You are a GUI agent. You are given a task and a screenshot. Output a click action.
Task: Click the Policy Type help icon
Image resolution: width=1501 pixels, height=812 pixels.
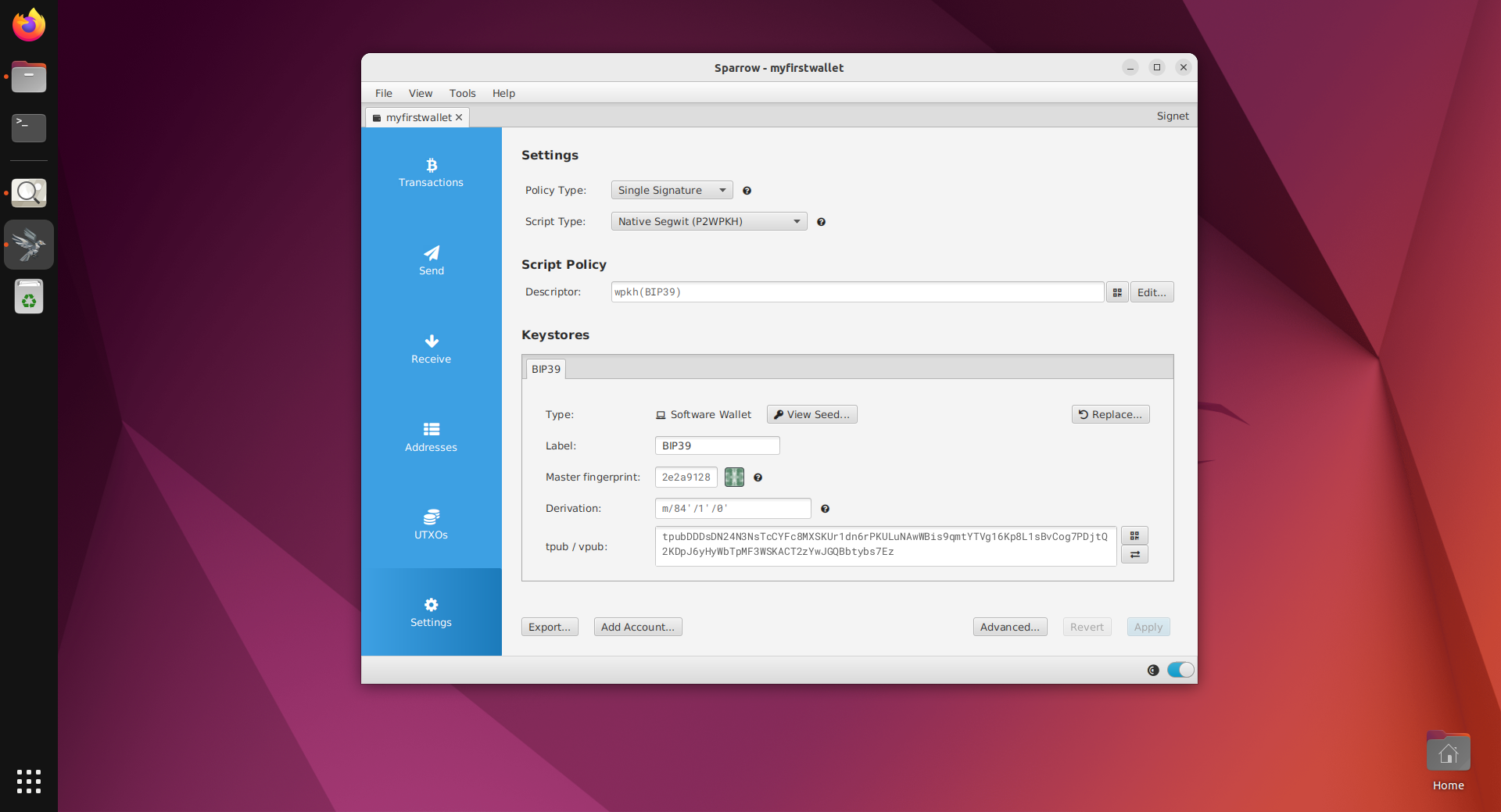point(747,191)
